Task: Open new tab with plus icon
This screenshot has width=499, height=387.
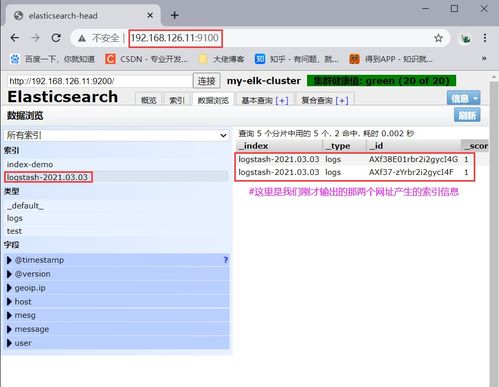Action: pyautogui.click(x=174, y=15)
